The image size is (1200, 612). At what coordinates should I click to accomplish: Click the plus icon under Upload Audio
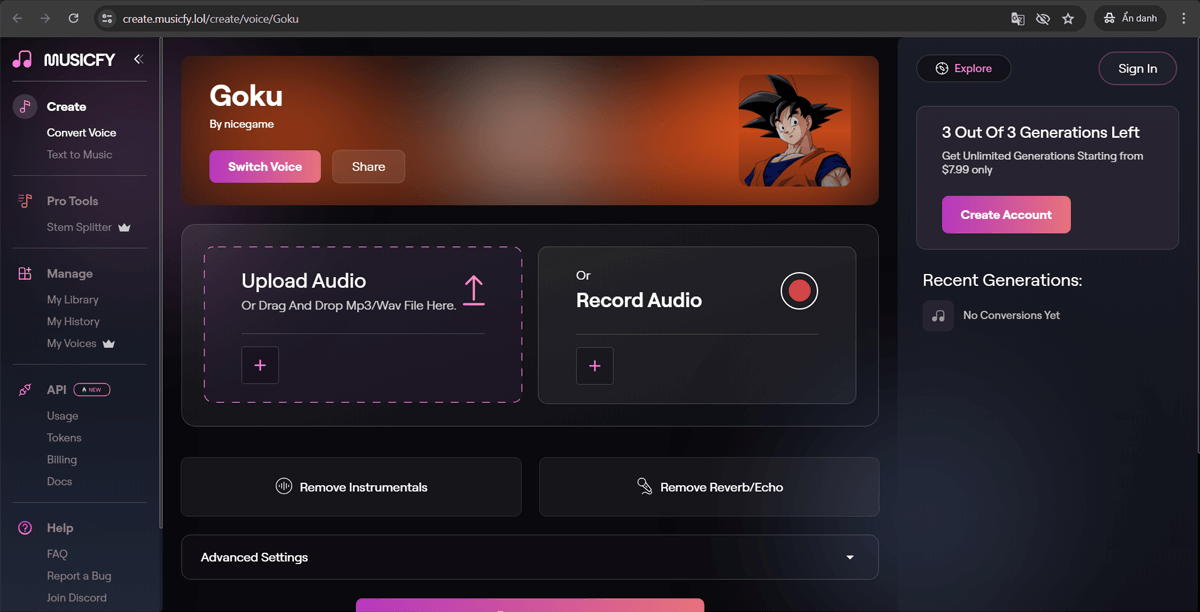(260, 366)
